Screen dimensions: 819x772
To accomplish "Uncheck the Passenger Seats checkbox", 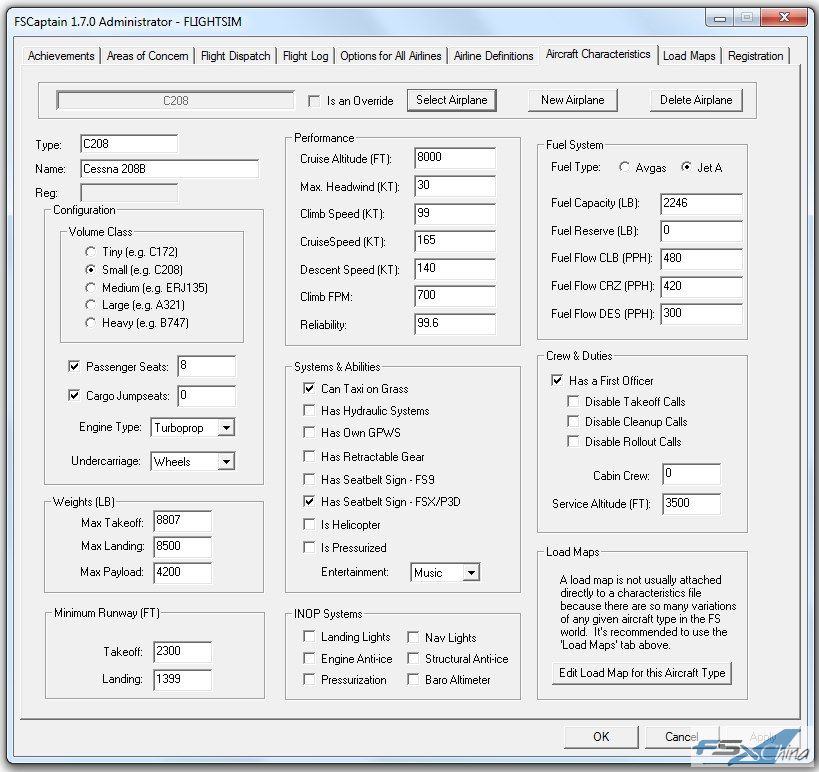I will coord(74,366).
